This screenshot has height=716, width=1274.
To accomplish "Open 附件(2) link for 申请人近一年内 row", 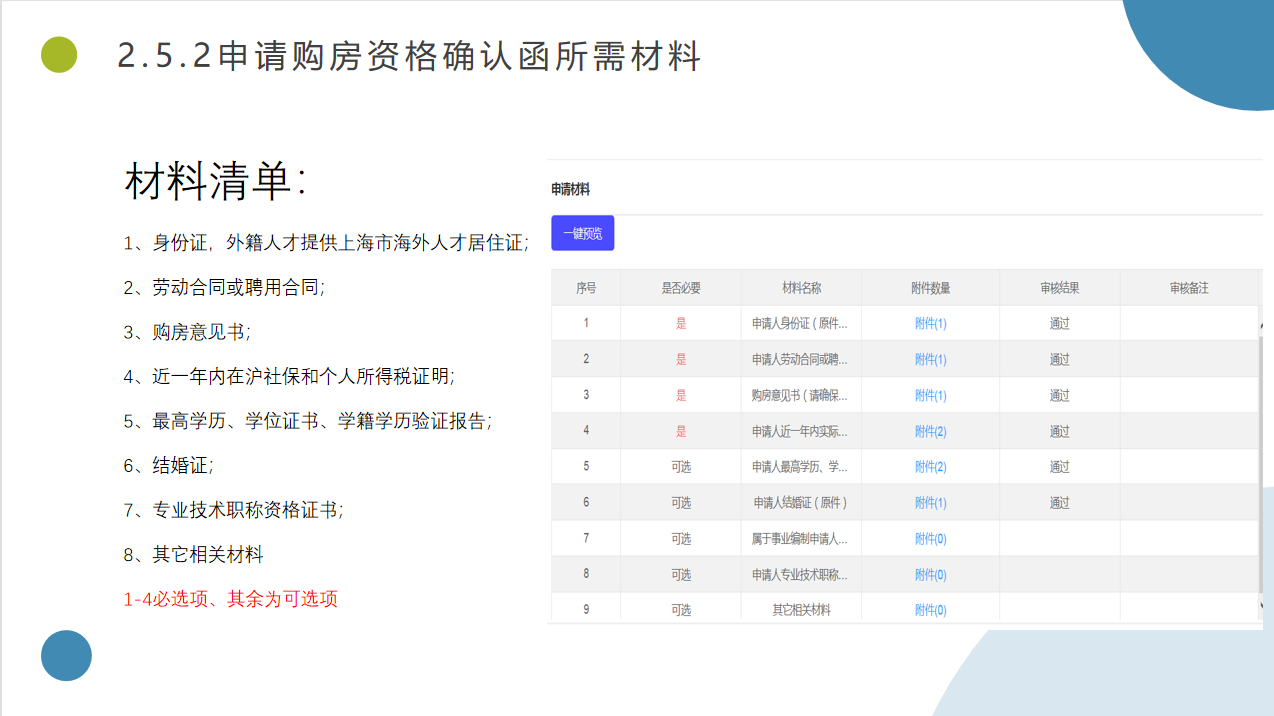I will click(930, 431).
